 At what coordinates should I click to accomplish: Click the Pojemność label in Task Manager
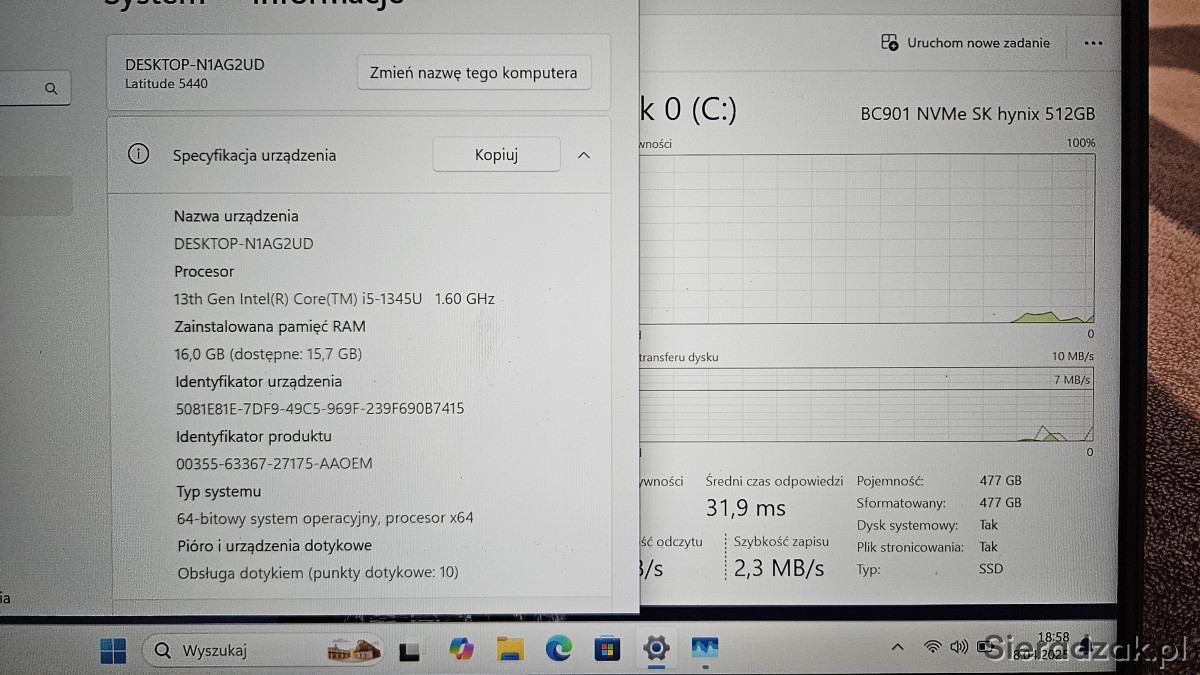tap(890, 481)
